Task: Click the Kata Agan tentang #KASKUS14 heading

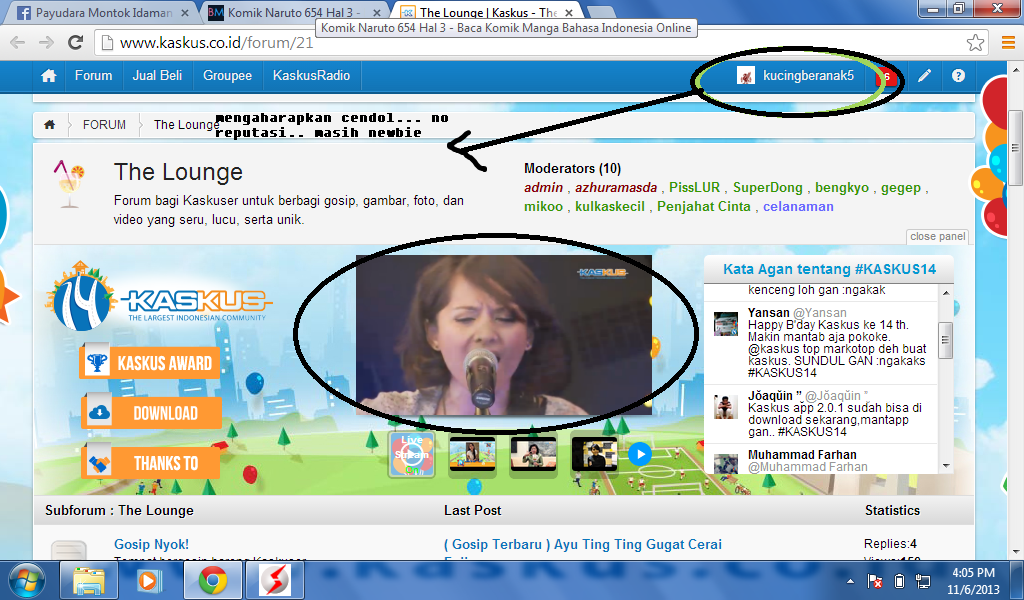Action: point(829,269)
